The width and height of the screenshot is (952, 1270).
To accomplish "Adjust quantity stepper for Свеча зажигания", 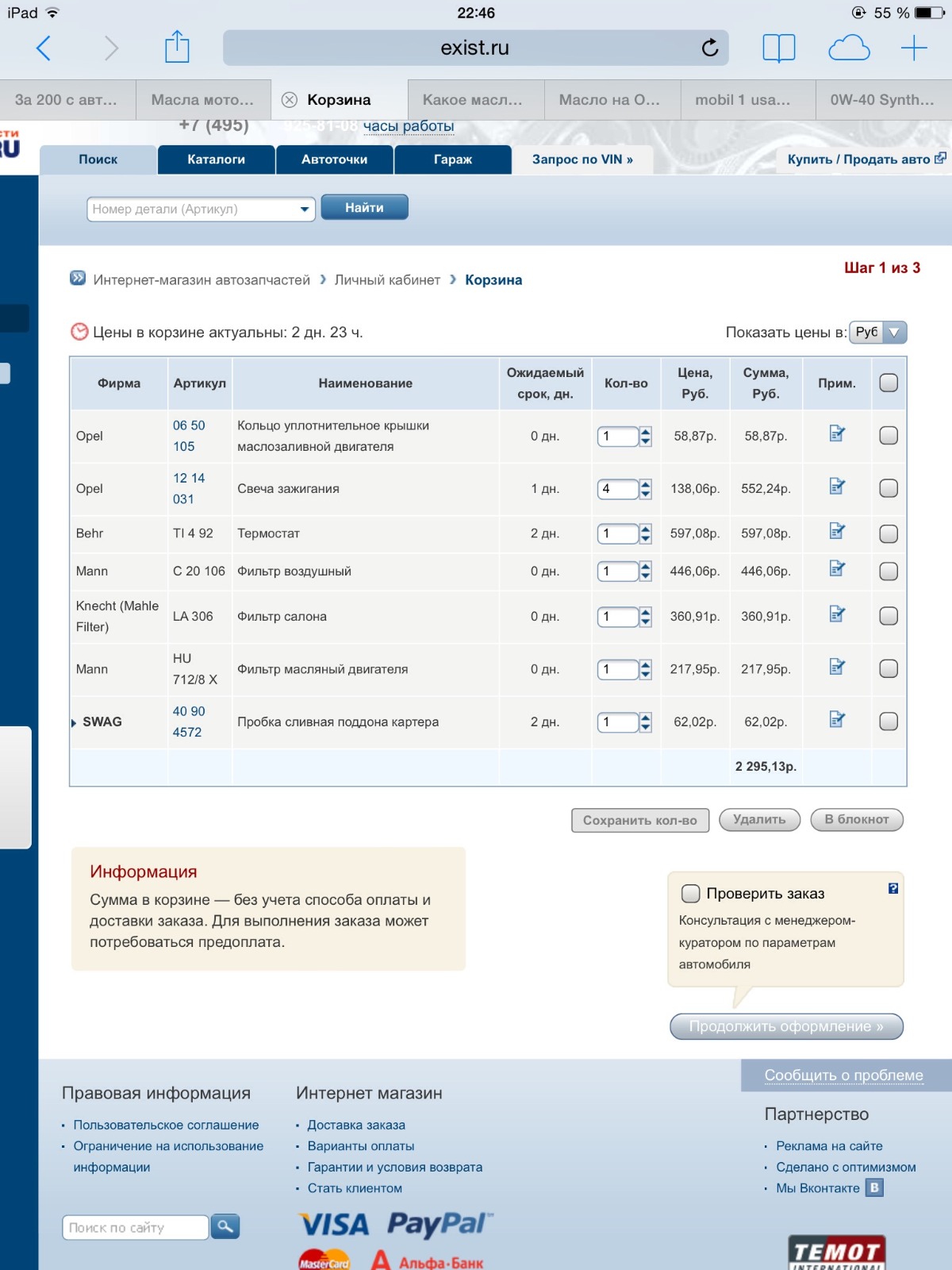I will click(645, 489).
